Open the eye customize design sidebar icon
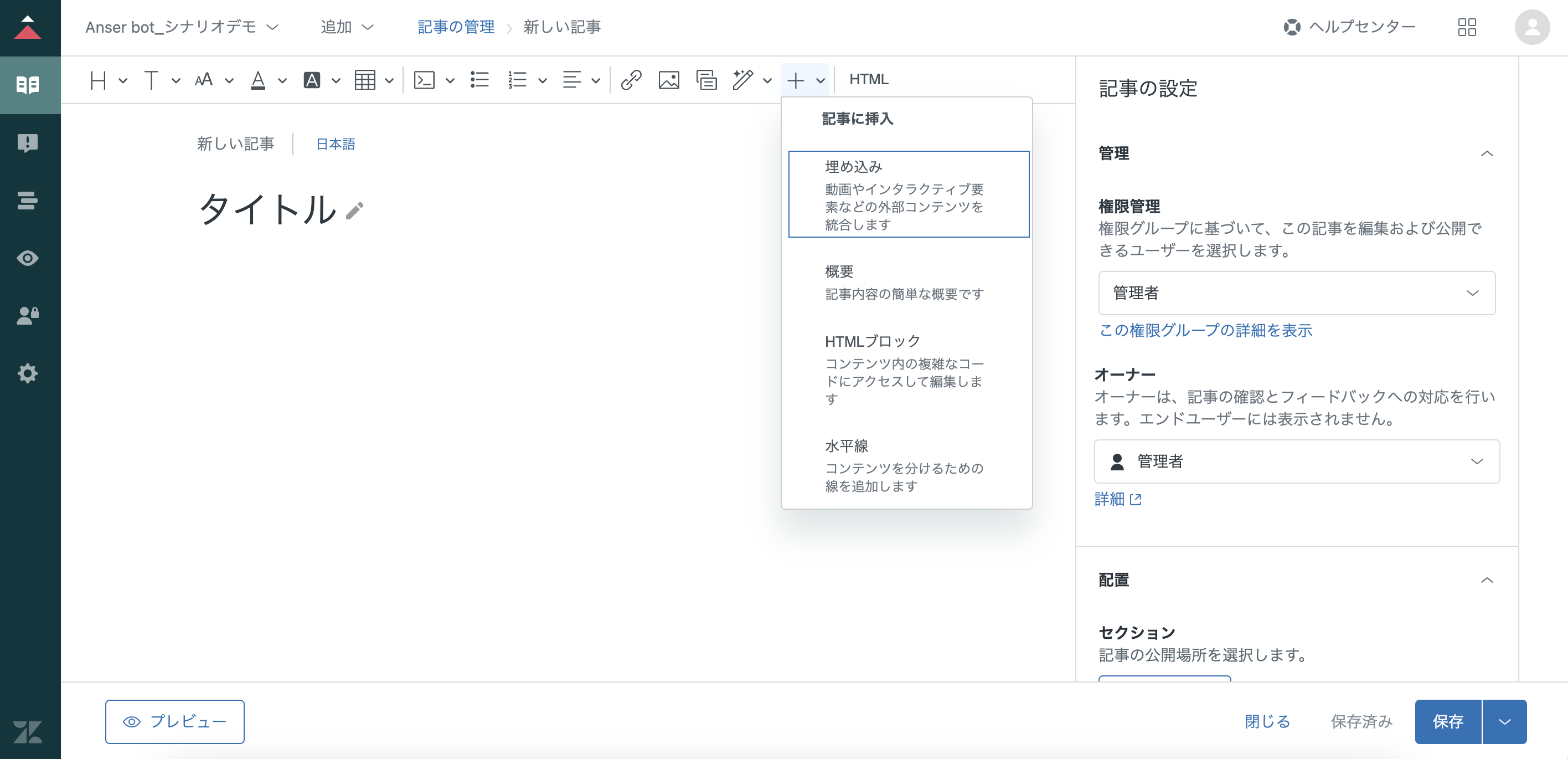The height and width of the screenshot is (759, 1568). [x=28, y=258]
